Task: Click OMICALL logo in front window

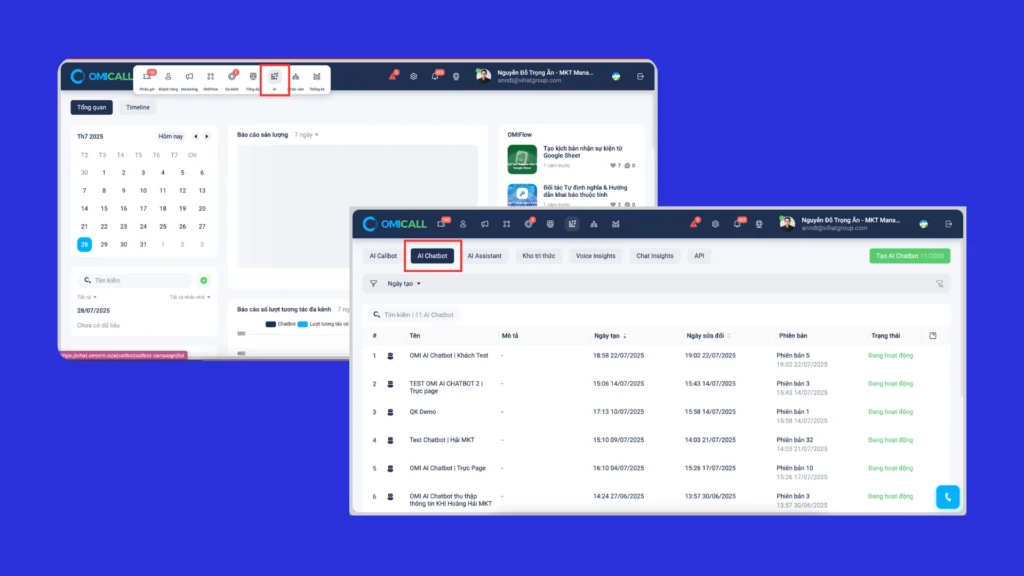Action: [394, 224]
